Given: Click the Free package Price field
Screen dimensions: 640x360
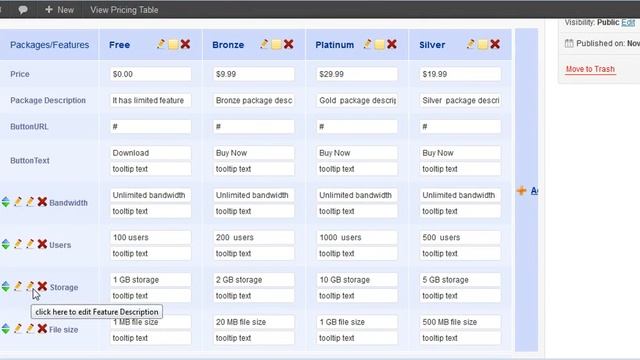Looking at the screenshot, I should [150, 74].
